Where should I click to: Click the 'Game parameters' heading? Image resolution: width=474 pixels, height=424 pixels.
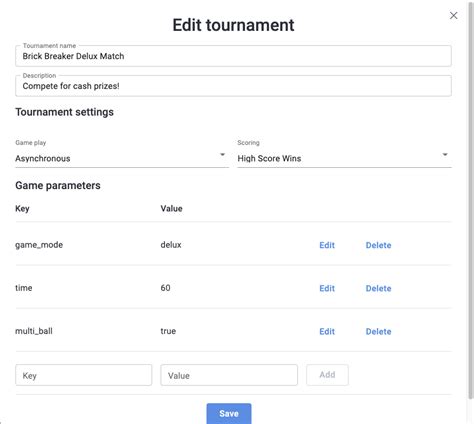[x=58, y=185]
